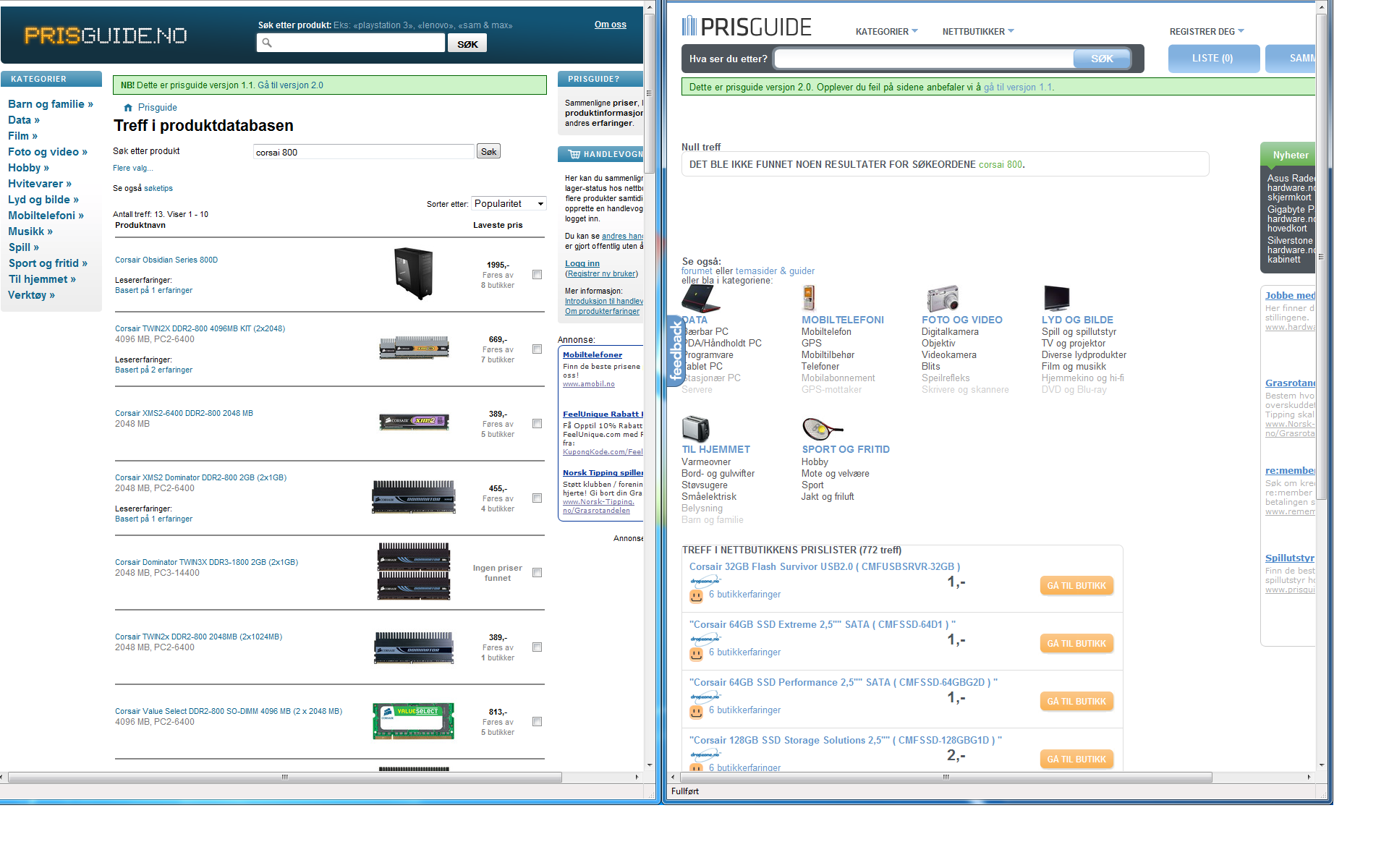Click the blue SØK button in right window
Viewport: 1389px width, 868px height.
(1102, 59)
